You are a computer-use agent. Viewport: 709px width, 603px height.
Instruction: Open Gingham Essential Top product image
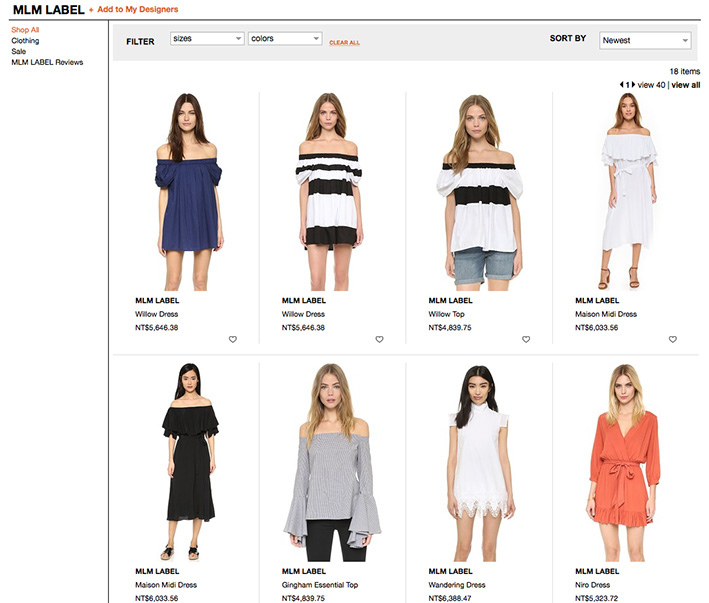[x=332, y=462]
